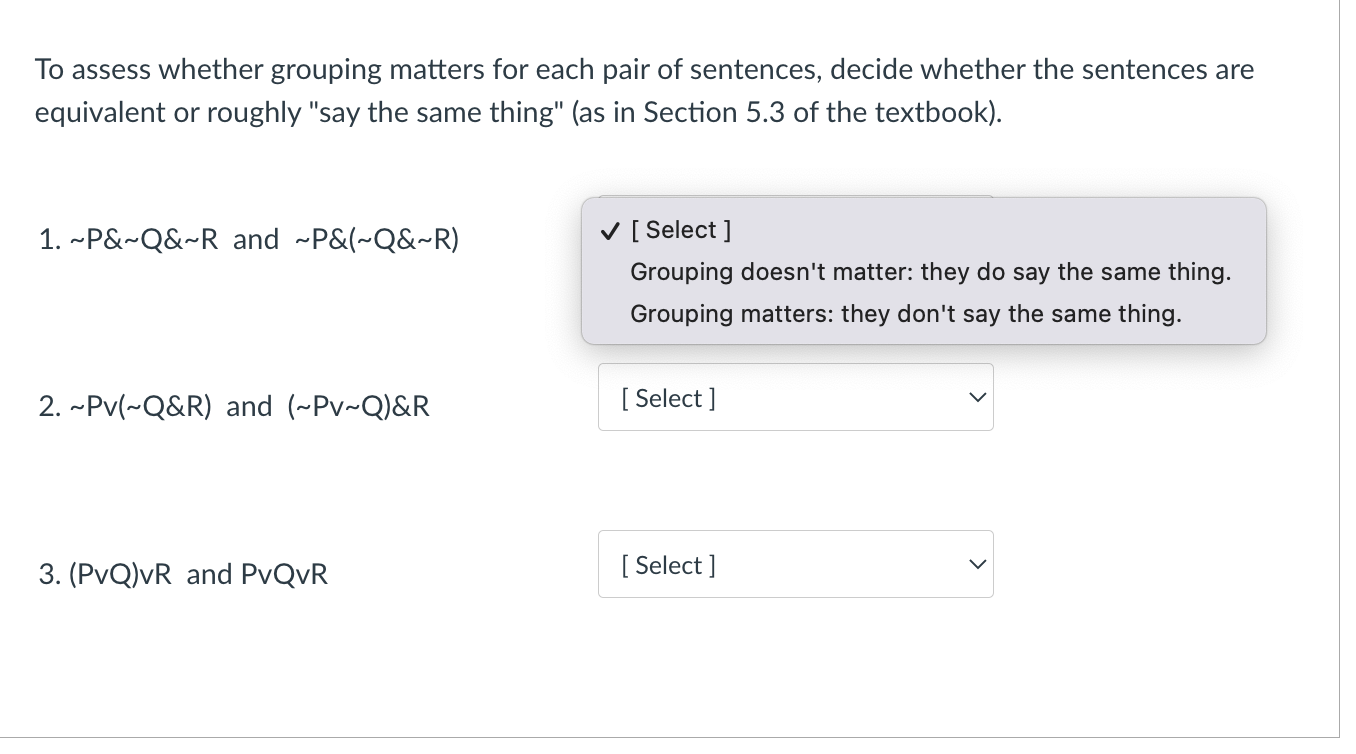Click the formula "~P&(~Q&~R)" in question 1
The image size is (1356, 754).
coord(377,240)
